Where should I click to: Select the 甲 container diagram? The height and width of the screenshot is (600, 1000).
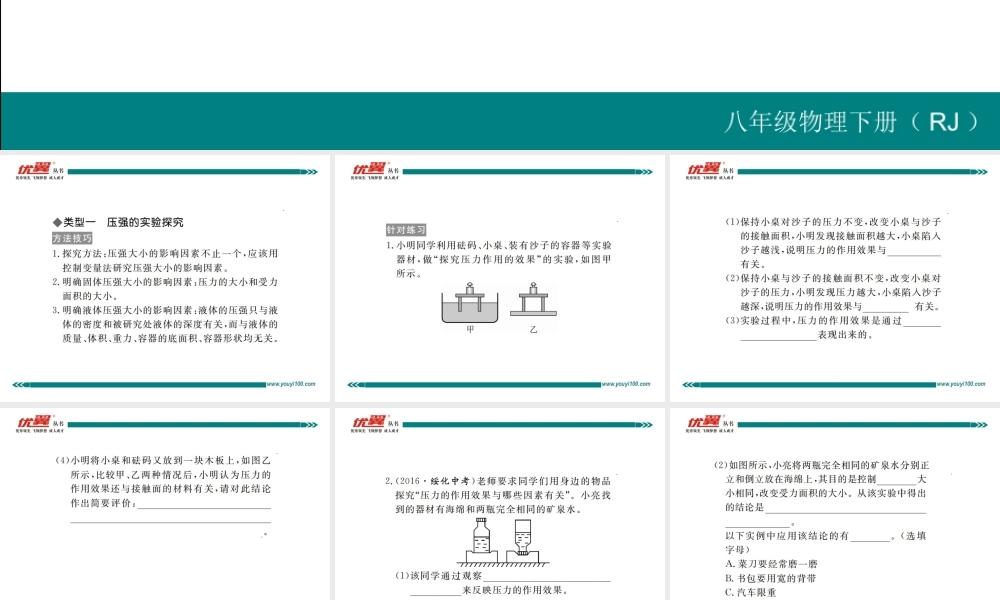click(470, 300)
